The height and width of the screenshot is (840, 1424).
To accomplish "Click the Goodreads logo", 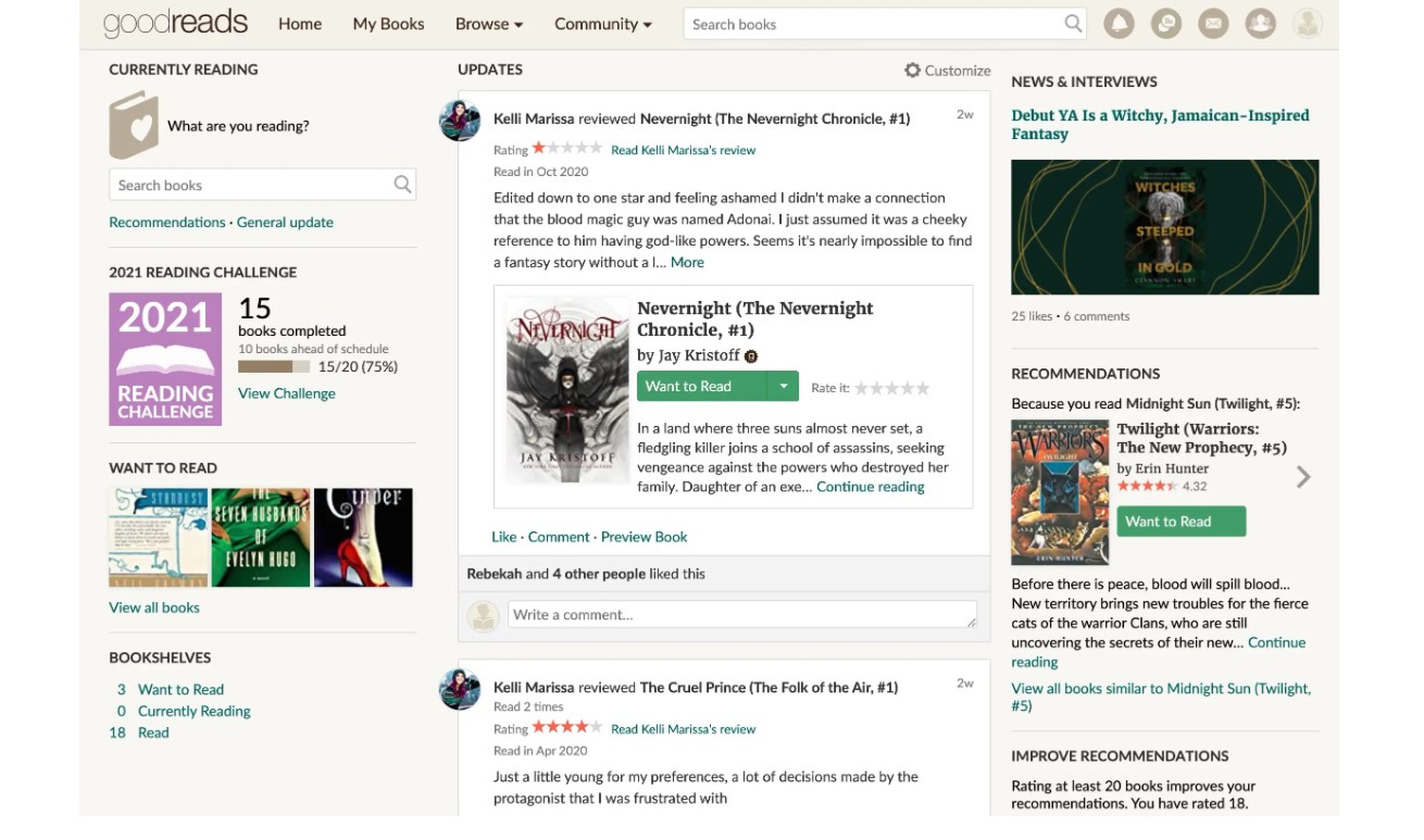I will pos(175,24).
